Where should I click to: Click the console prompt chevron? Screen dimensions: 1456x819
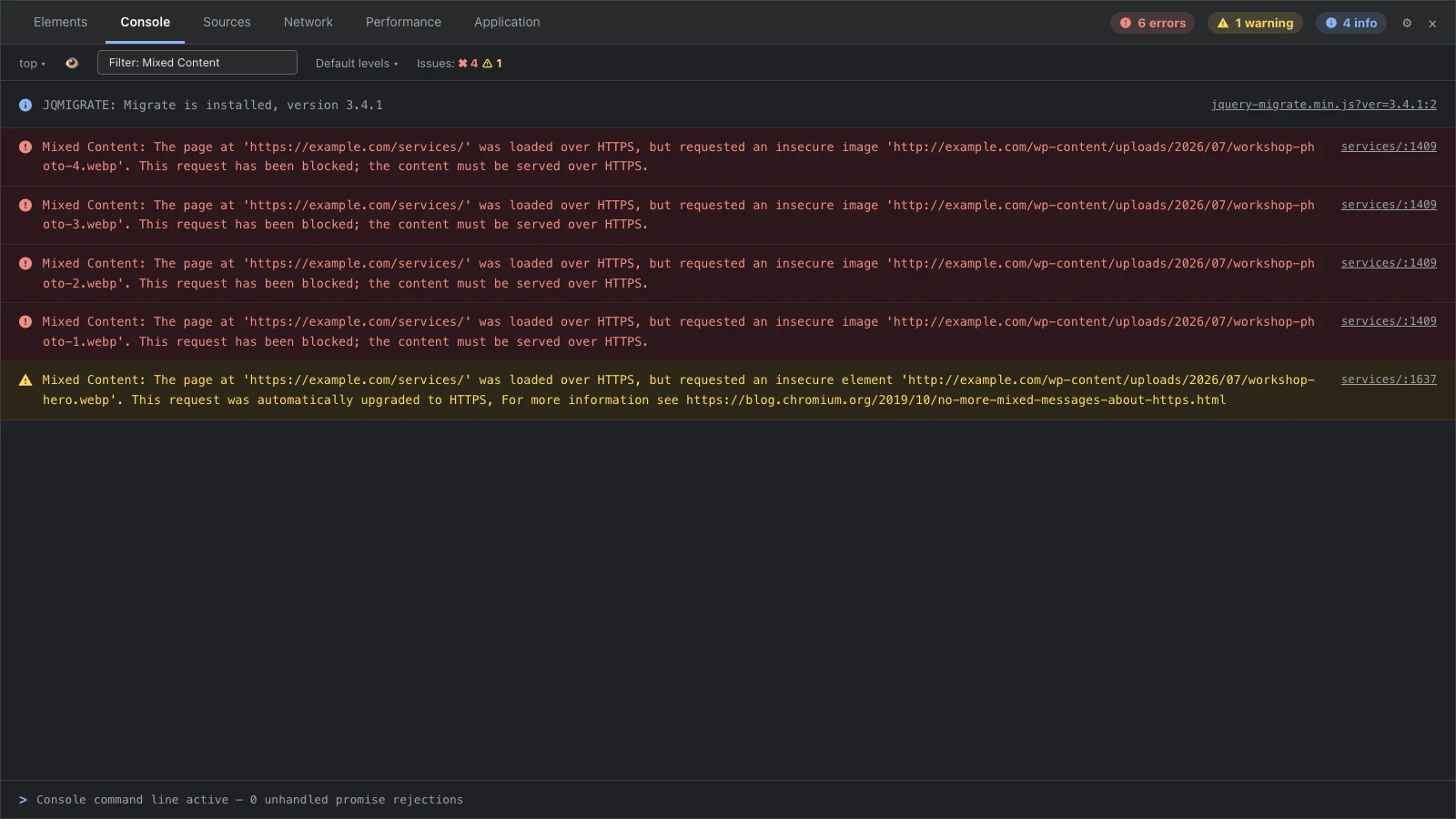(x=23, y=800)
